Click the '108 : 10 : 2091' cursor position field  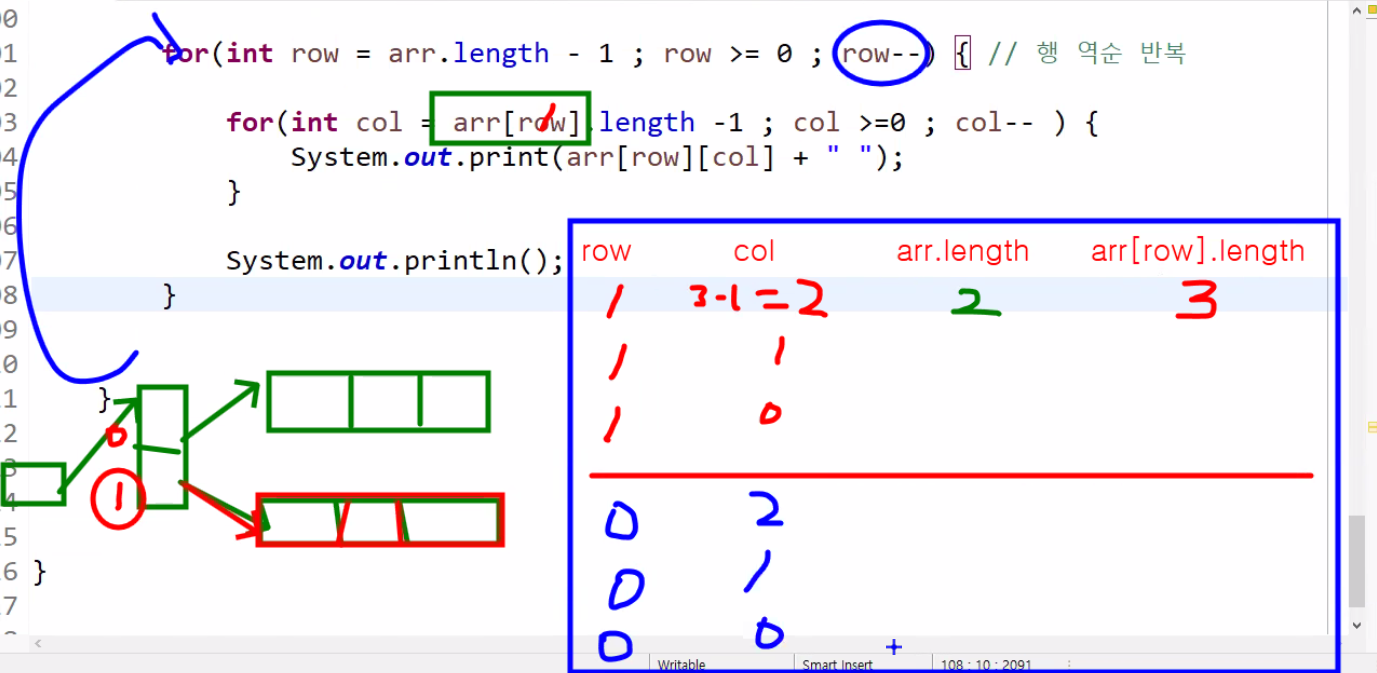click(x=984, y=665)
